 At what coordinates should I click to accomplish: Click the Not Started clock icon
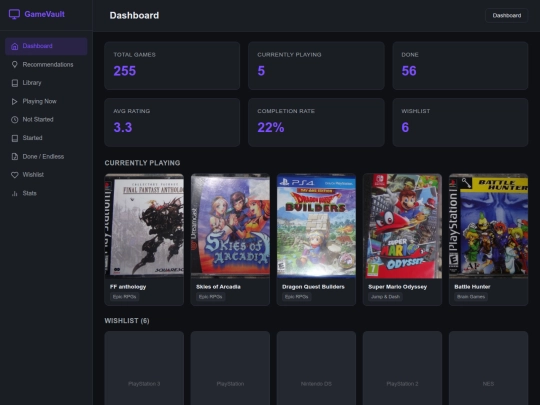[x=14, y=120]
